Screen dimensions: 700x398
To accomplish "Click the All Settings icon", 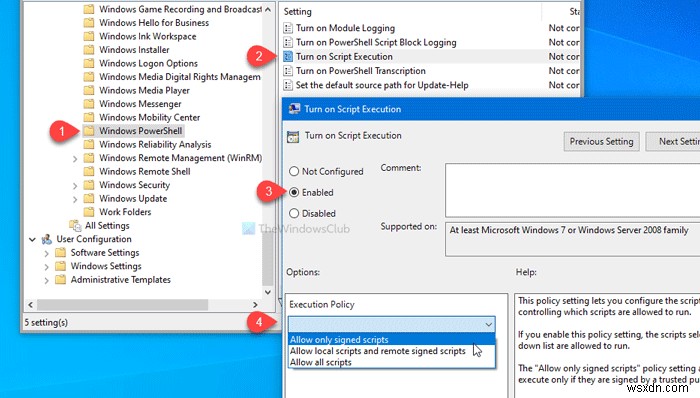I will click(x=75, y=225).
